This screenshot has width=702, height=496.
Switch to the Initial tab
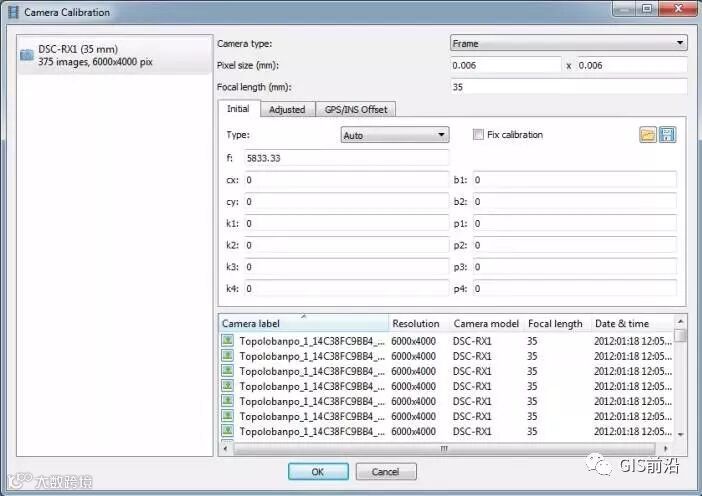pyautogui.click(x=238, y=109)
